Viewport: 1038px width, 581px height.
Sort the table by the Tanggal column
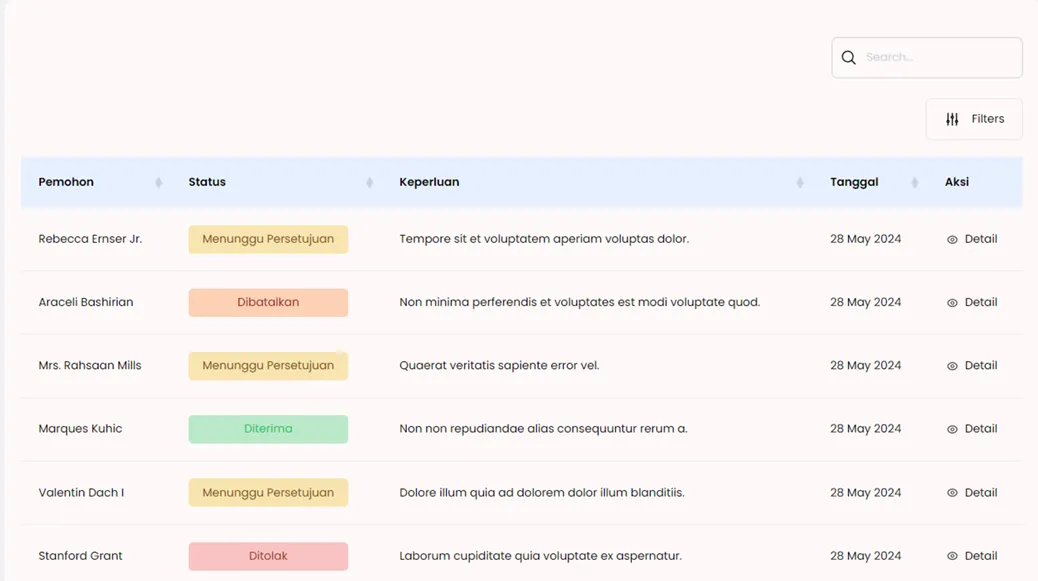point(913,182)
